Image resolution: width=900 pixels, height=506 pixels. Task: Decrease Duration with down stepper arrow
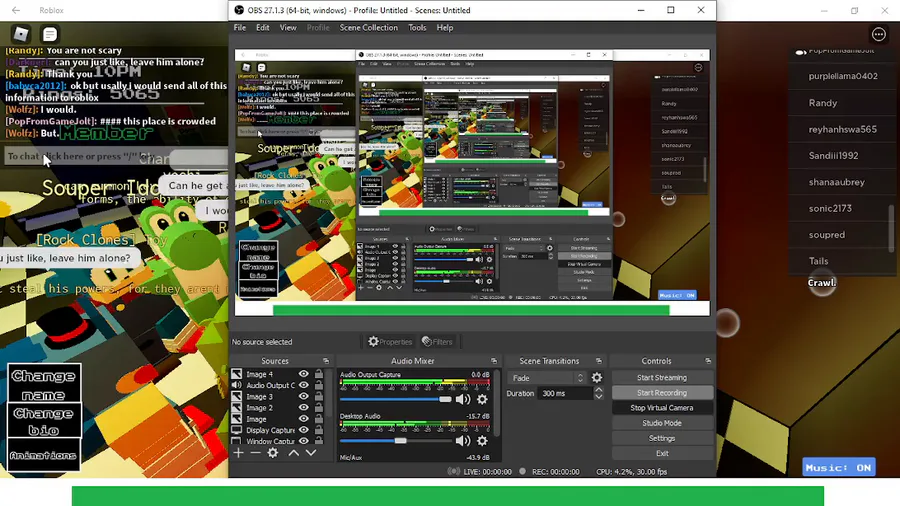pyautogui.click(x=599, y=396)
